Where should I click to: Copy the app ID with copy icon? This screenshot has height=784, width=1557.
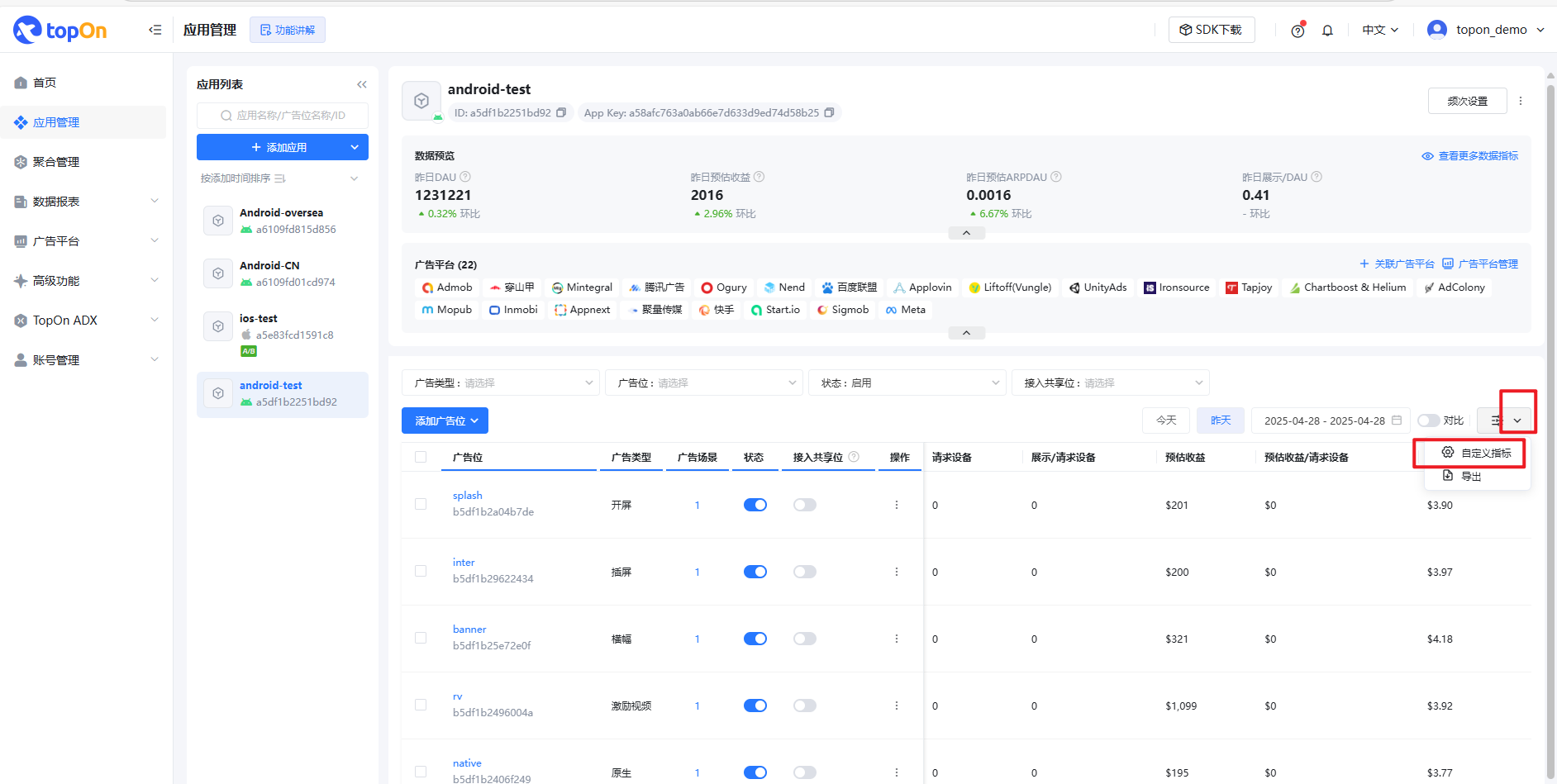pyautogui.click(x=561, y=113)
